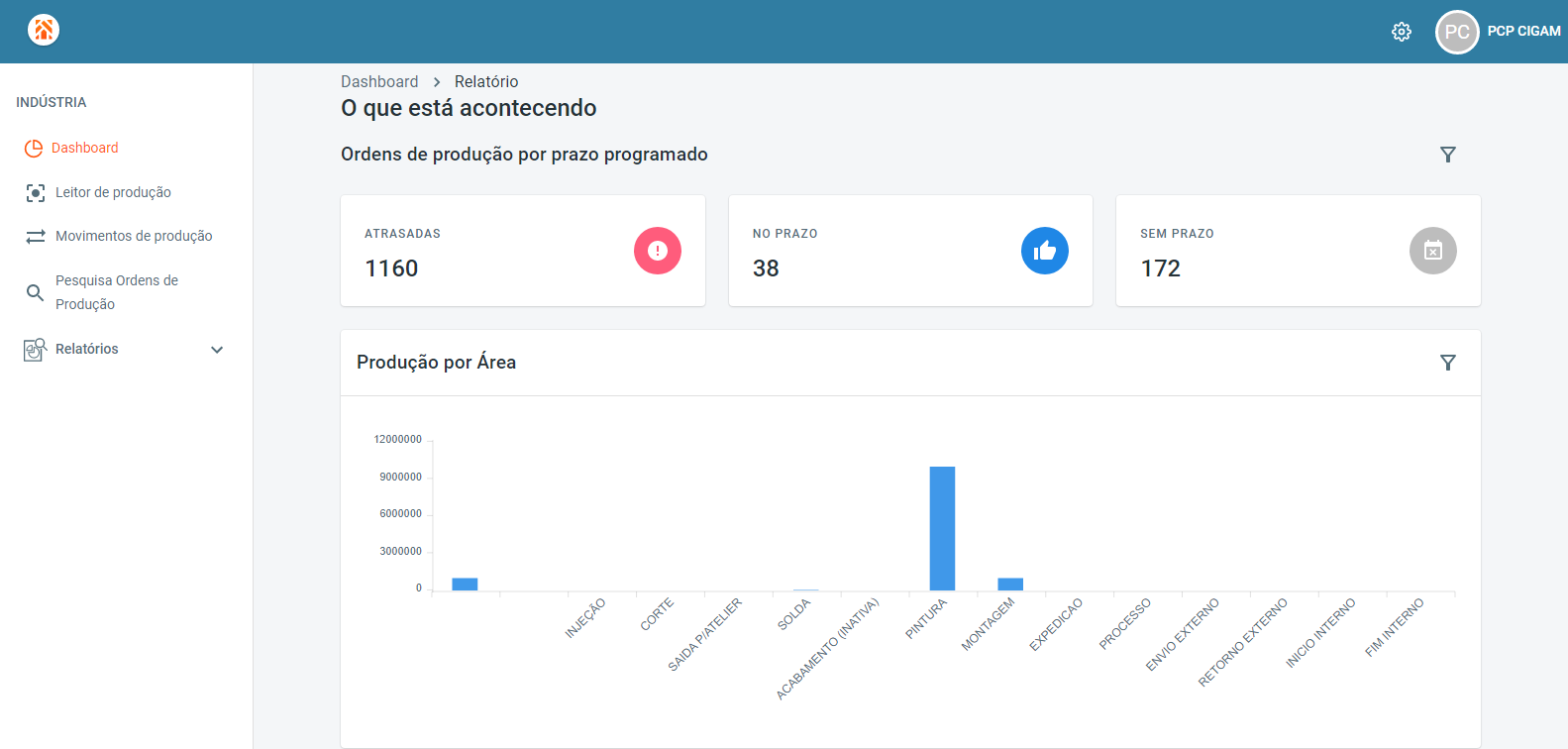This screenshot has height=749, width=1568.
Task: Open settings gear icon in header
Action: (x=1401, y=32)
